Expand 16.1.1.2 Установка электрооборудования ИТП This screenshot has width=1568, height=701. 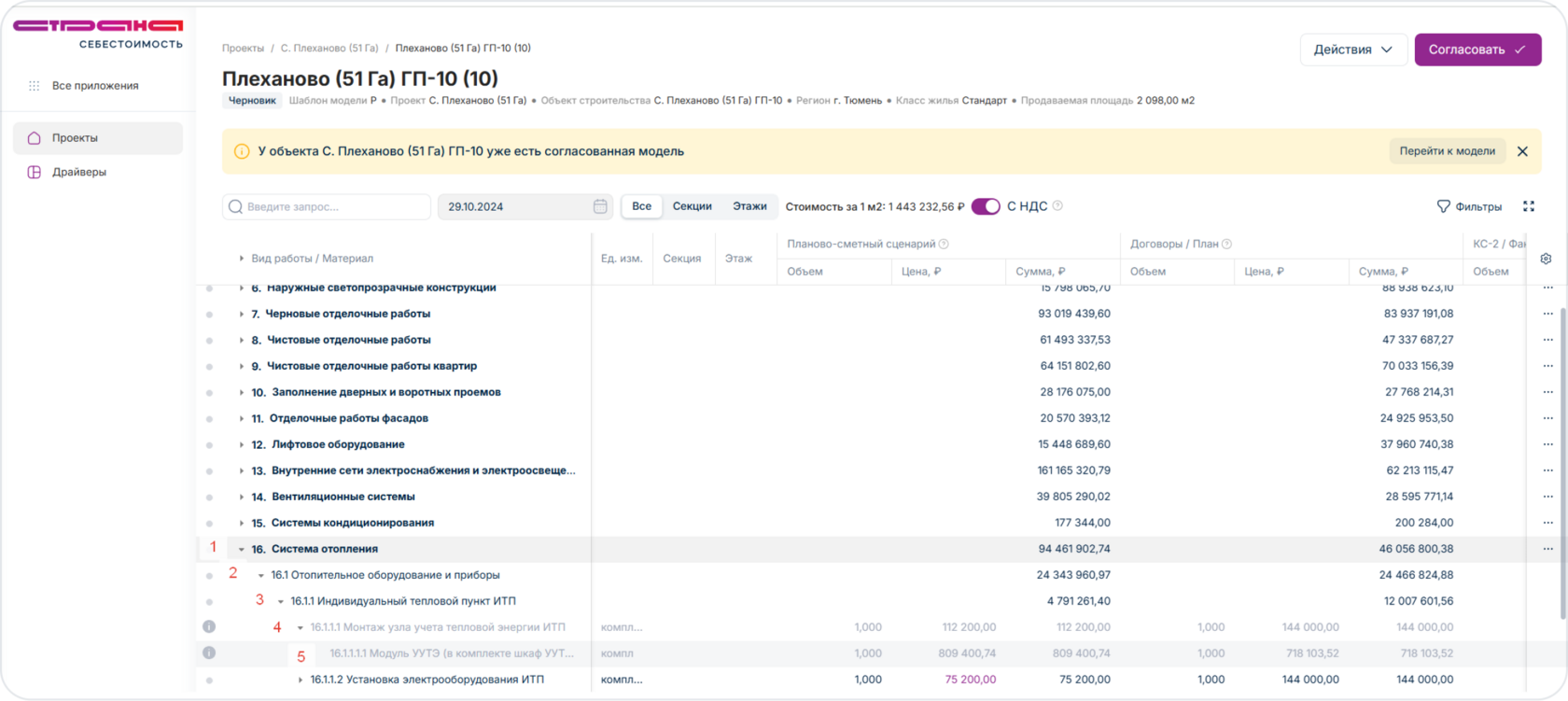(x=301, y=680)
